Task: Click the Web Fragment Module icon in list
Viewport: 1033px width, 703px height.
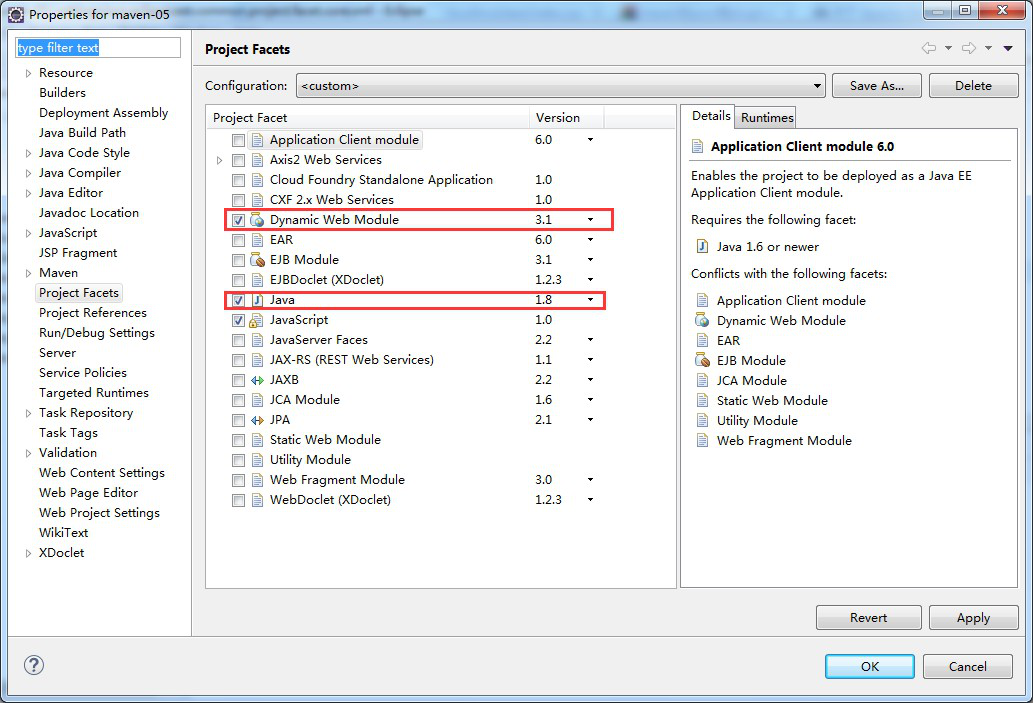Action: 258,480
